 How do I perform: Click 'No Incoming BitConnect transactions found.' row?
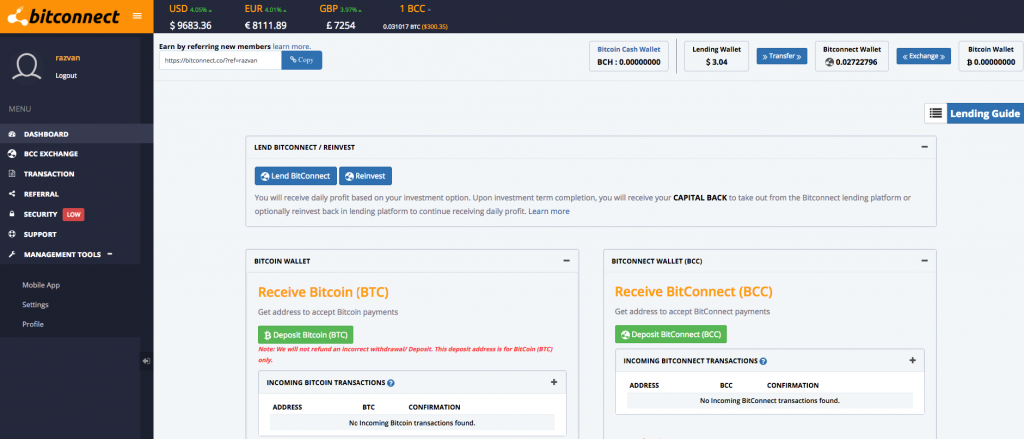tap(770, 400)
